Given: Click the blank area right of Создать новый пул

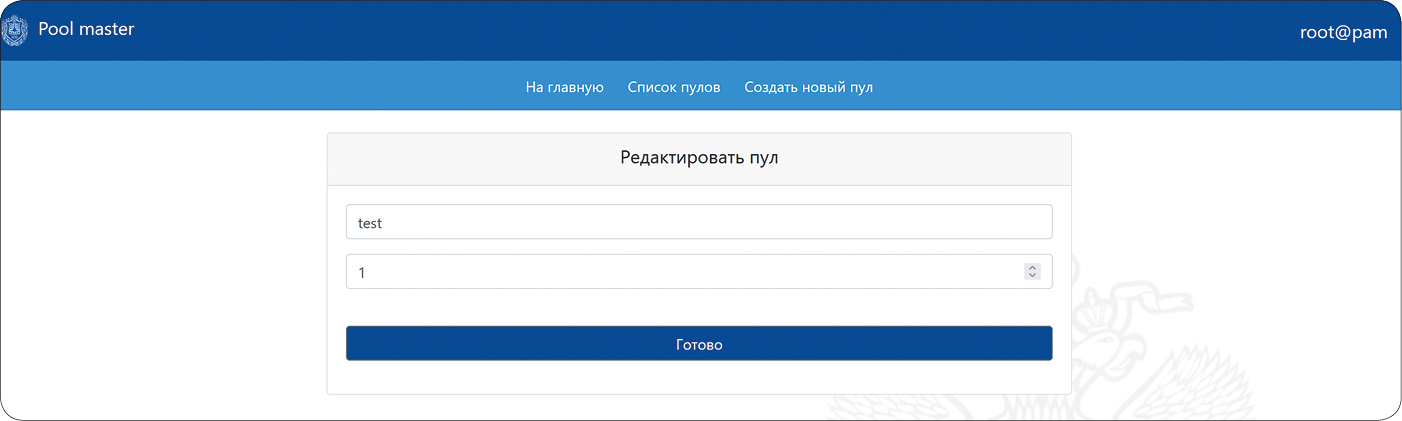Looking at the screenshot, I should (1100, 87).
